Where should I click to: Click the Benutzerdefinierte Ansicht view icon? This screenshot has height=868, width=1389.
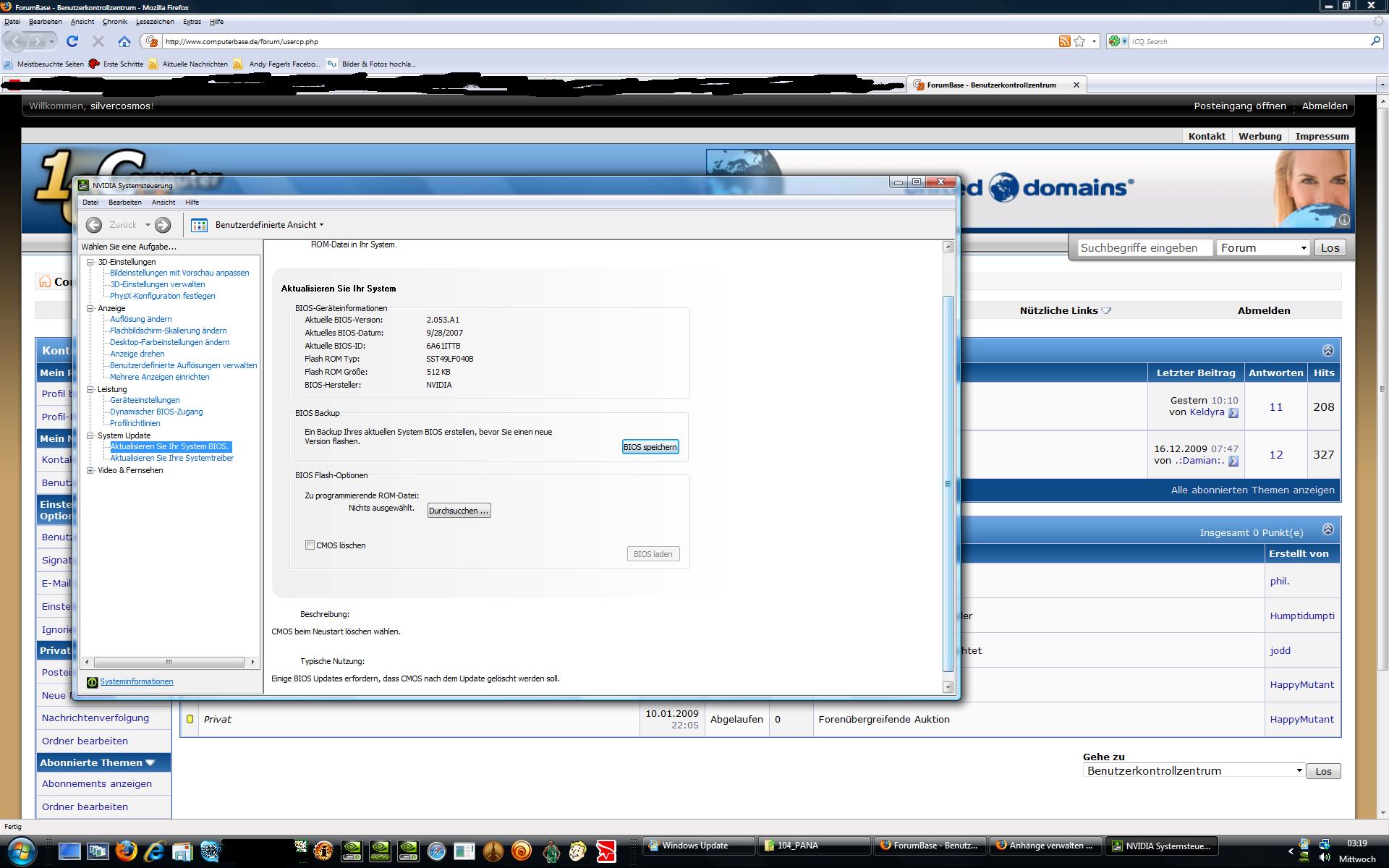(x=199, y=225)
